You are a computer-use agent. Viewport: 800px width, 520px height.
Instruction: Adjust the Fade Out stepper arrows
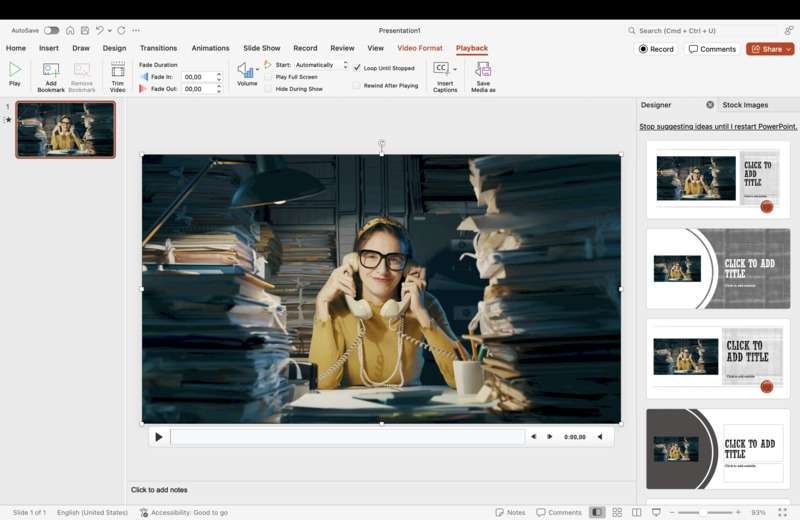pos(219,89)
